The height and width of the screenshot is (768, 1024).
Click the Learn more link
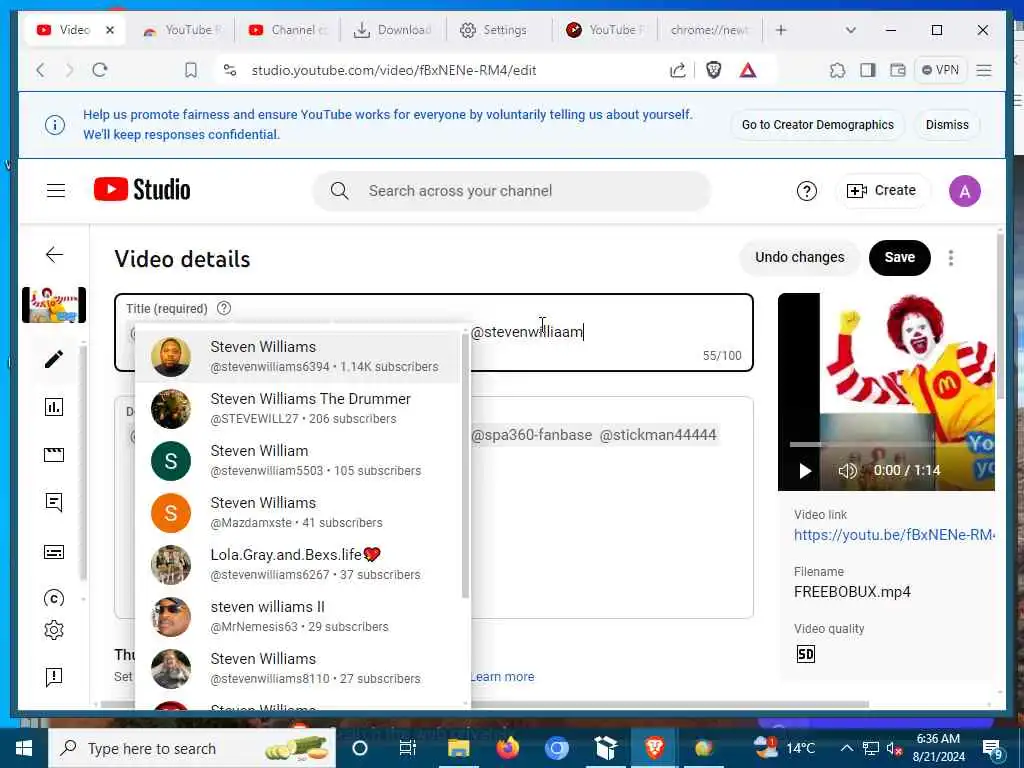[x=502, y=677]
